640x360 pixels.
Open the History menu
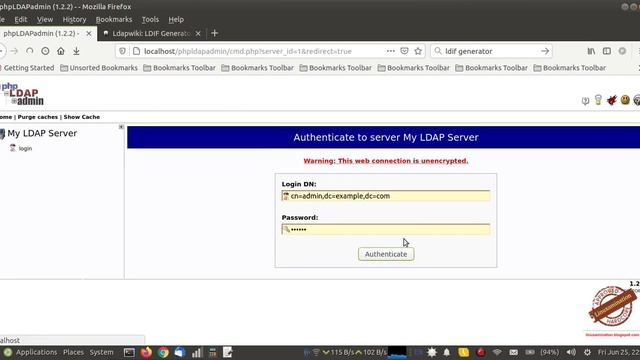click(x=74, y=19)
